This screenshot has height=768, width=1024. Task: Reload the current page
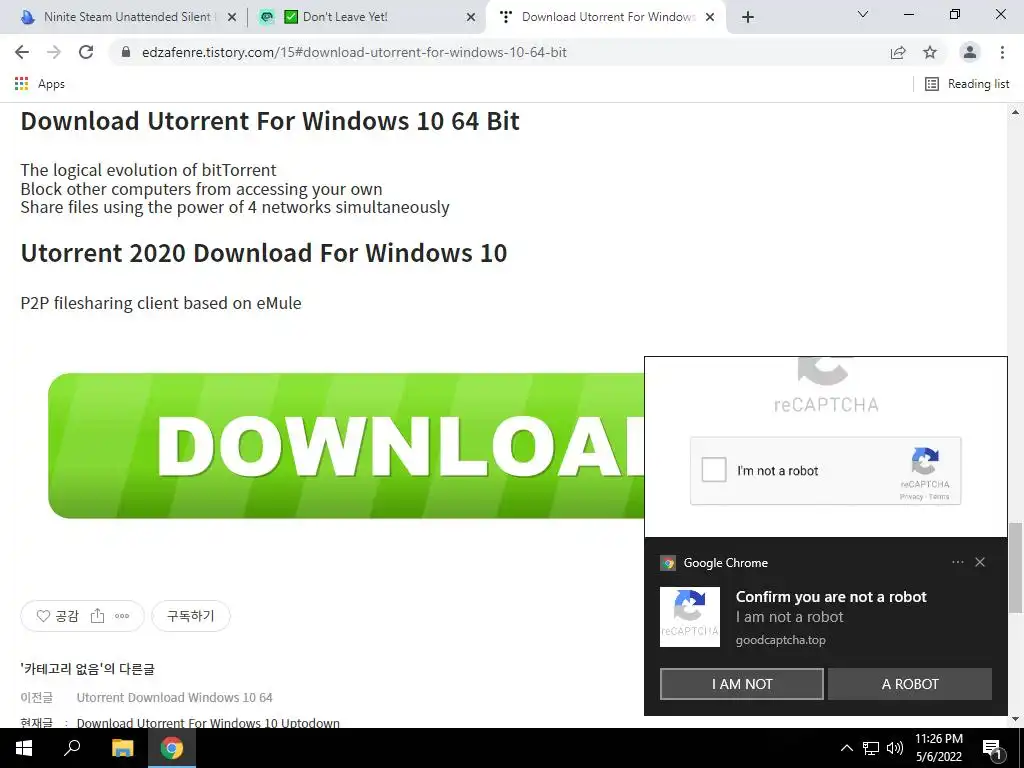pos(86,52)
